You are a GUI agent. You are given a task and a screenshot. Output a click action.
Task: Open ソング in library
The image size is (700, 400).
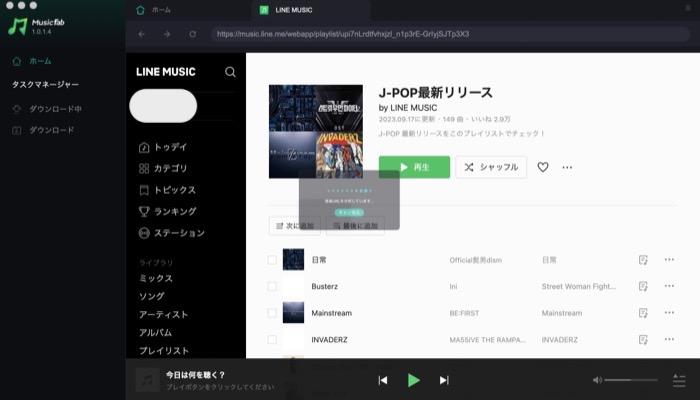click(152, 296)
